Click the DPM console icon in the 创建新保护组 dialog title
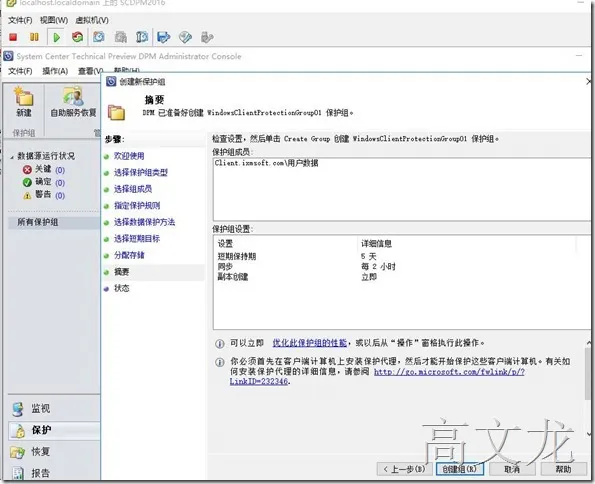The image size is (595, 484). tap(111, 81)
